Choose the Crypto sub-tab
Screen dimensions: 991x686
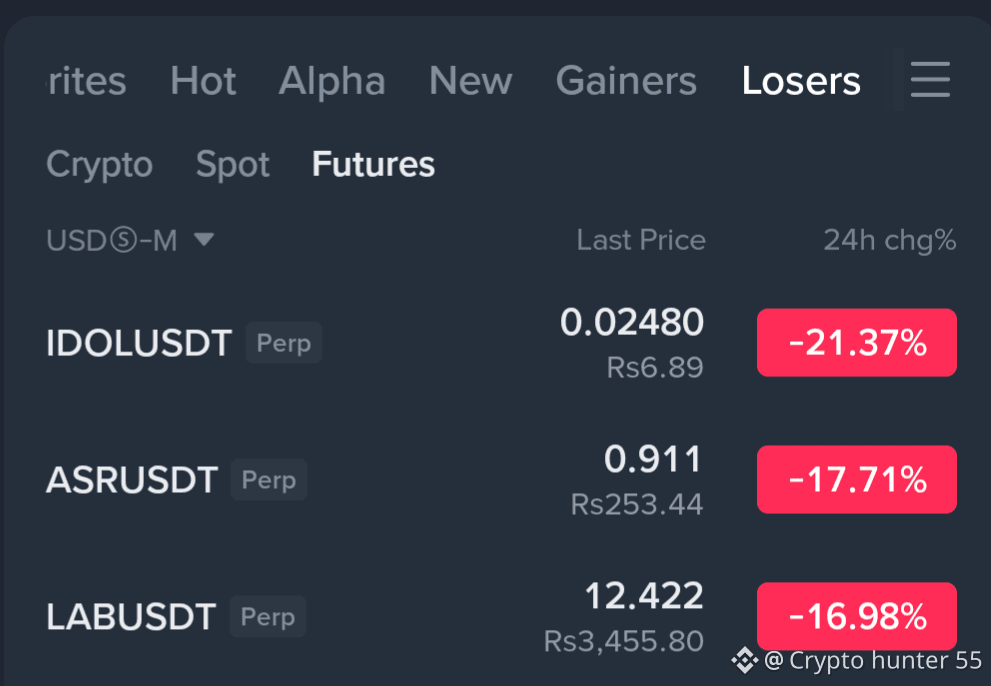tap(99, 164)
